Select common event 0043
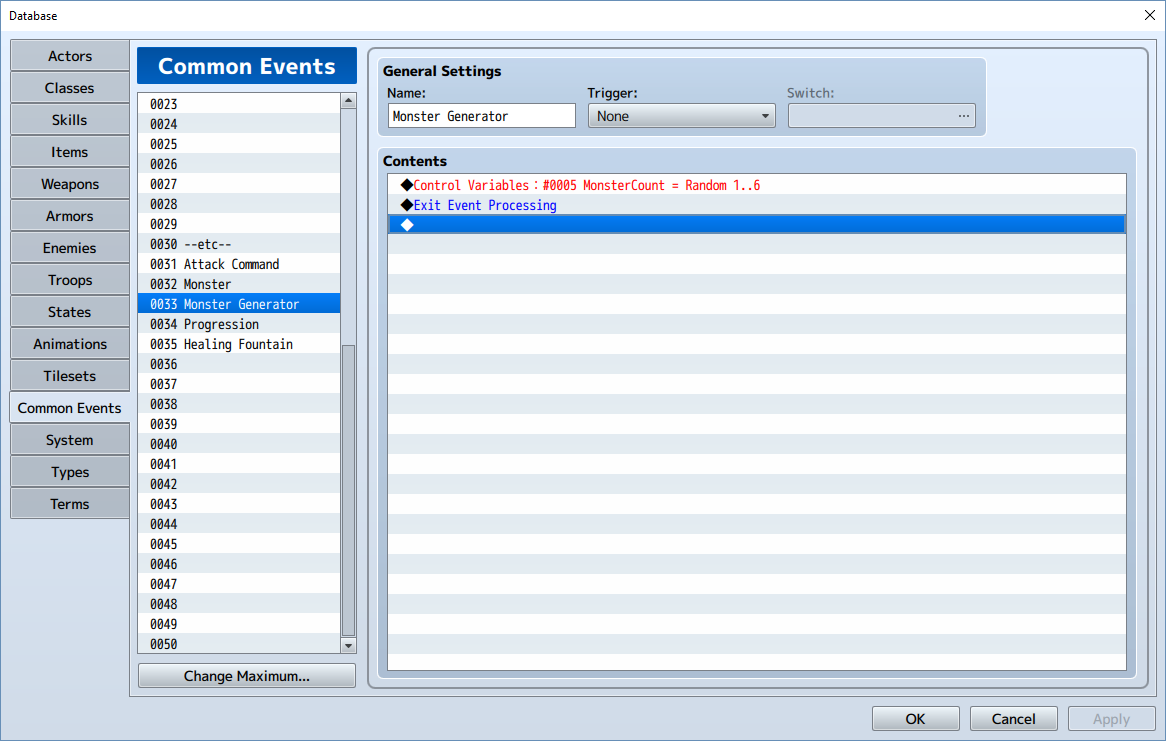Screen dimensions: 1166x741 point(239,504)
